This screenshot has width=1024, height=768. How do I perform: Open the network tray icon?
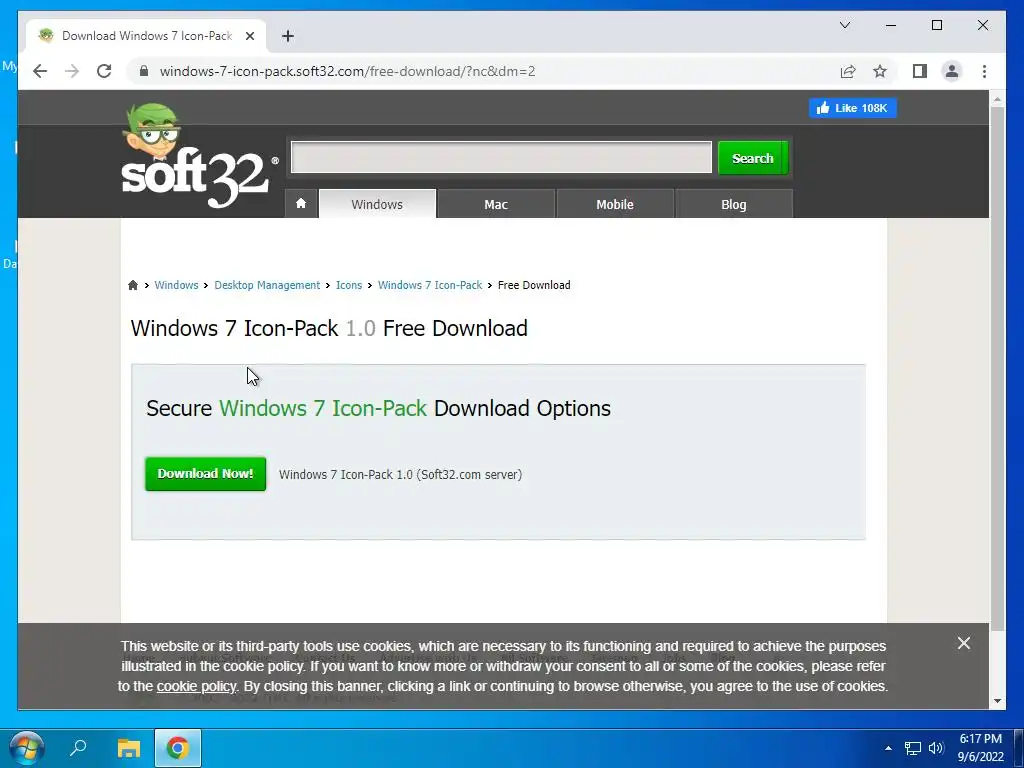[912, 748]
